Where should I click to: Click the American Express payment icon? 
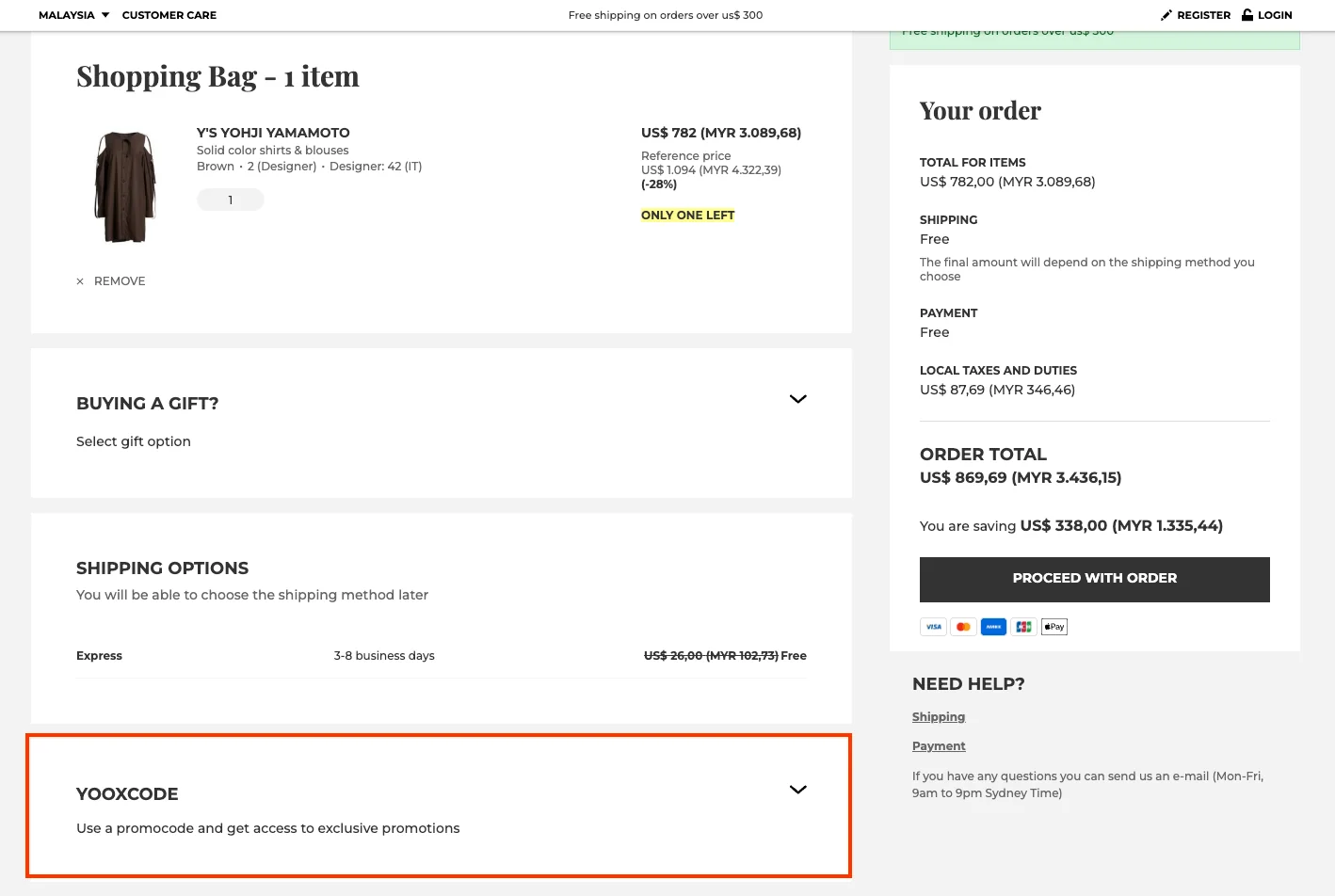point(993,627)
